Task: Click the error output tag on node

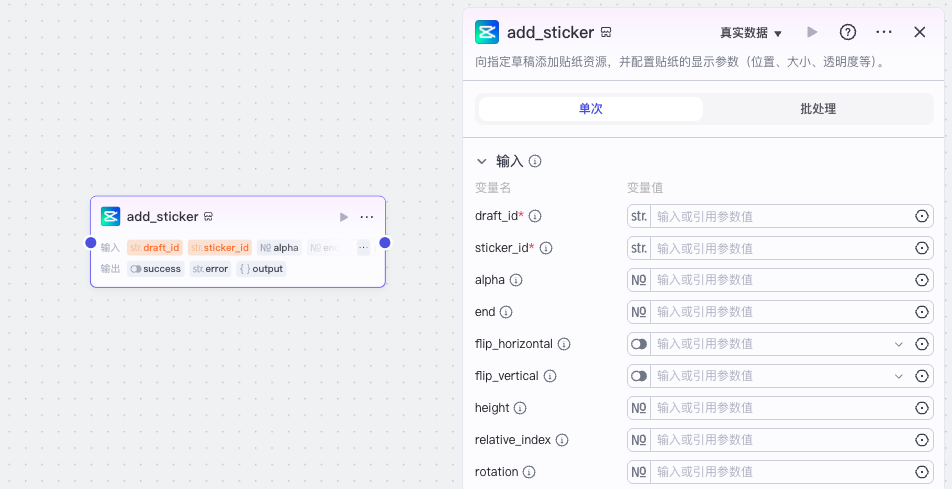Action: tap(210, 269)
